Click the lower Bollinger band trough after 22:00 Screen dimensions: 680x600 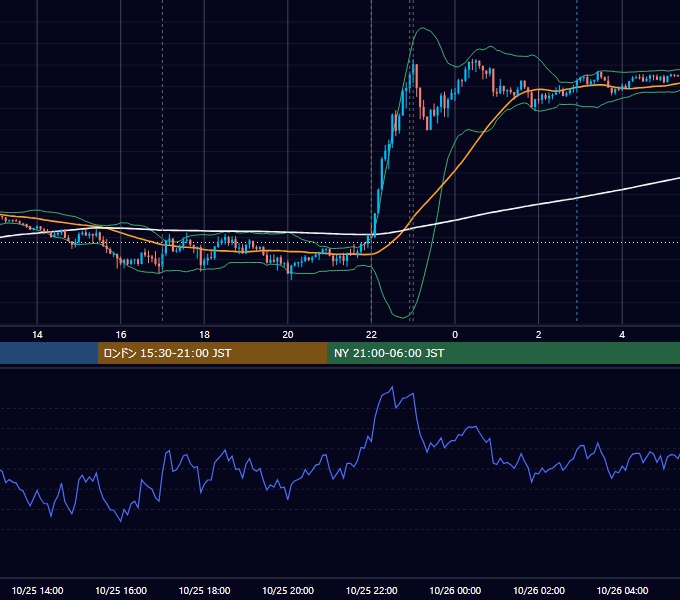pyautogui.click(x=402, y=317)
